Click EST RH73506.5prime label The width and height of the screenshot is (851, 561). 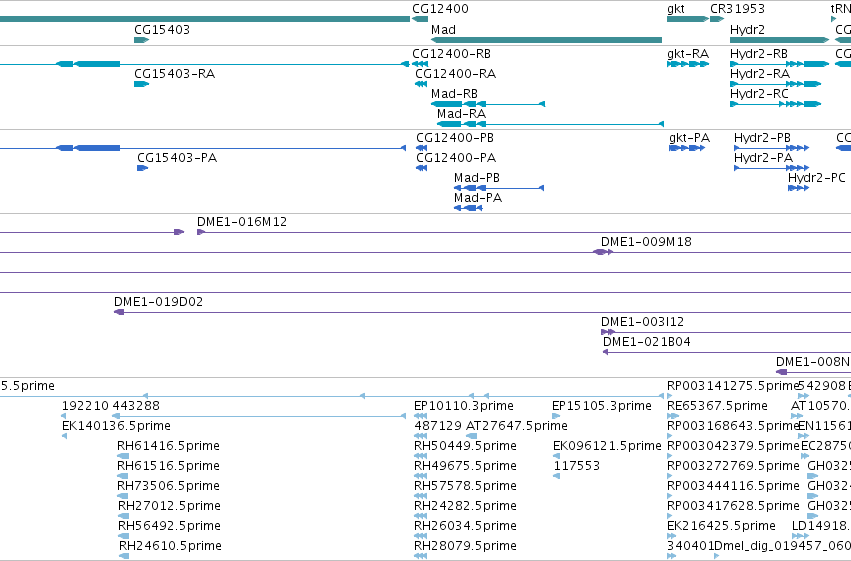(168, 486)
